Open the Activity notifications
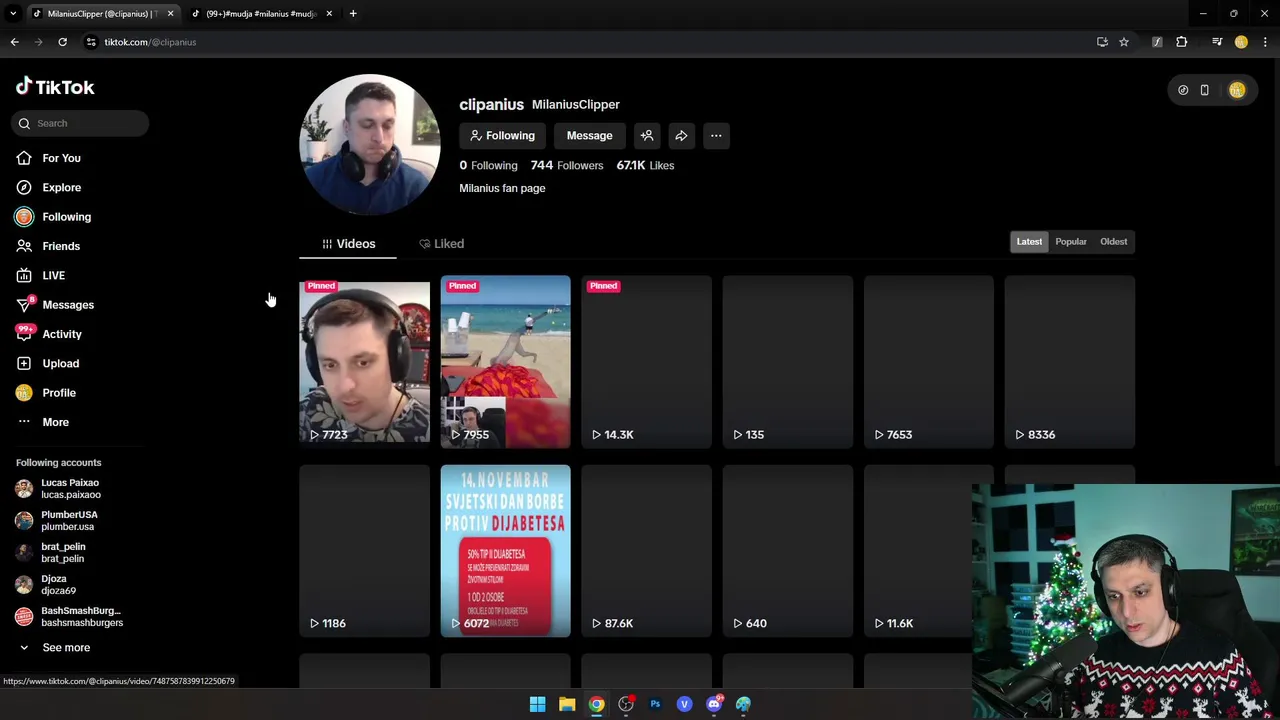This screenshot has width=1280, height=720. 62,334
